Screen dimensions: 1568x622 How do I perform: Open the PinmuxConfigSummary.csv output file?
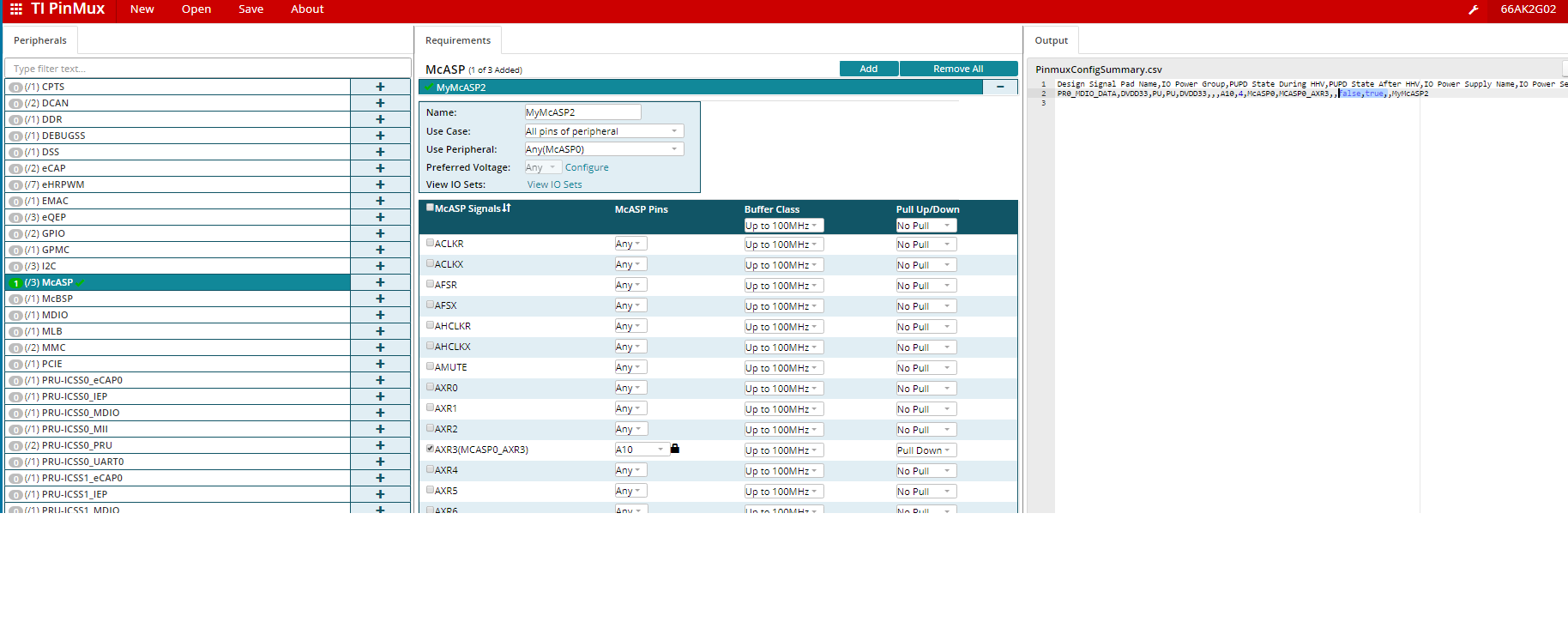point(1099,69)
